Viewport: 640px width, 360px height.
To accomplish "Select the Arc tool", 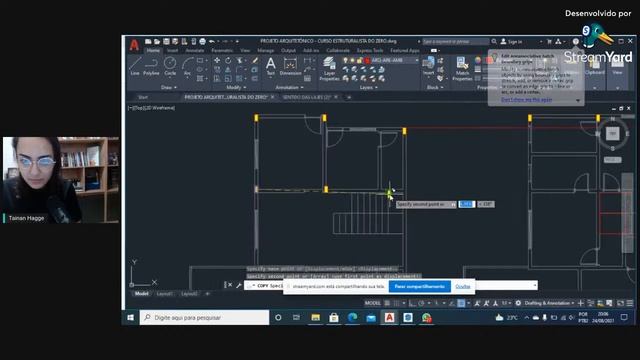I will coord(187,66).
